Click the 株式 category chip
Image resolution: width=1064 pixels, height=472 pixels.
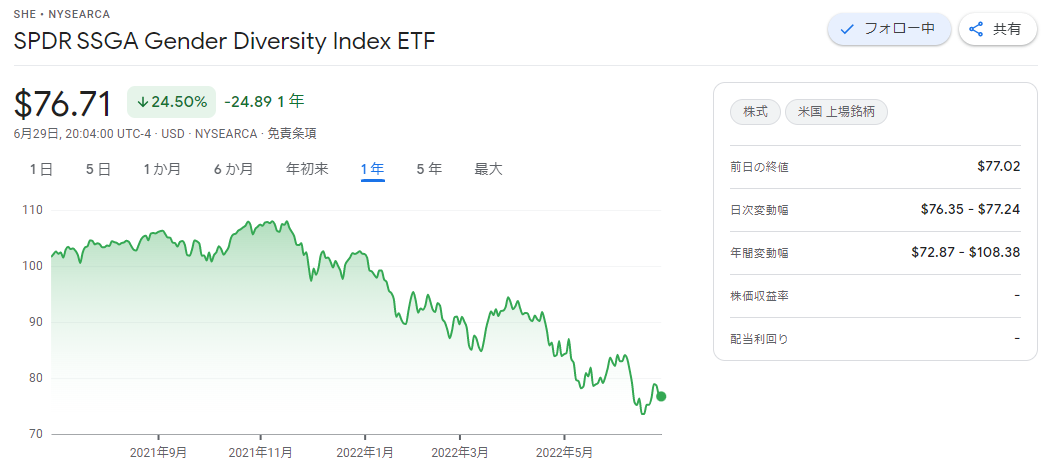[755, 113]
